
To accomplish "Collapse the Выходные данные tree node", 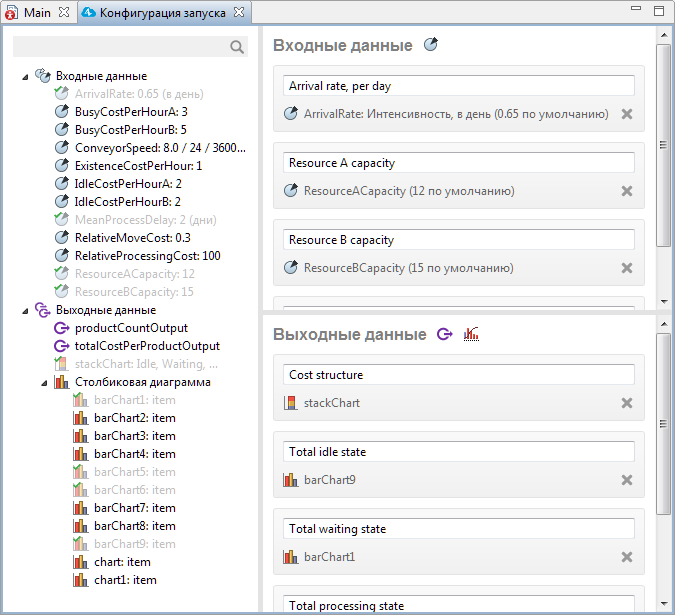I will point(25,311).
